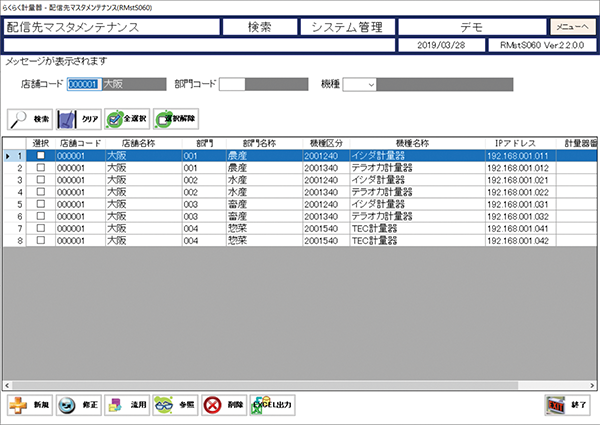
Task: Click the 終了 exit button
Action: point(567,405)
